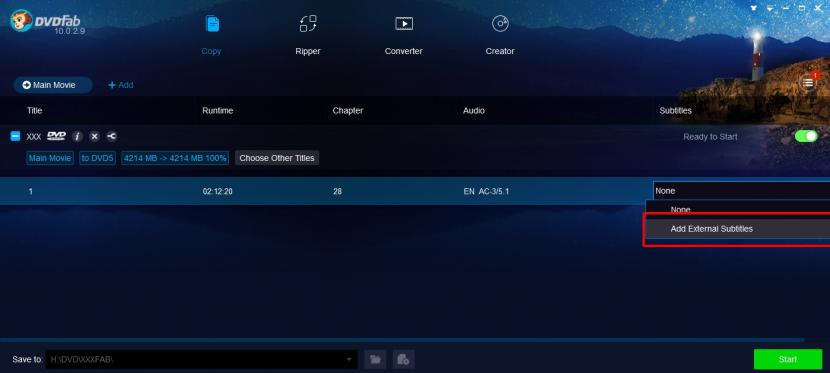The width and height of the screenshot is (830, 373).
Task: Open the Creator disc module
Action: tap(500, 24)
